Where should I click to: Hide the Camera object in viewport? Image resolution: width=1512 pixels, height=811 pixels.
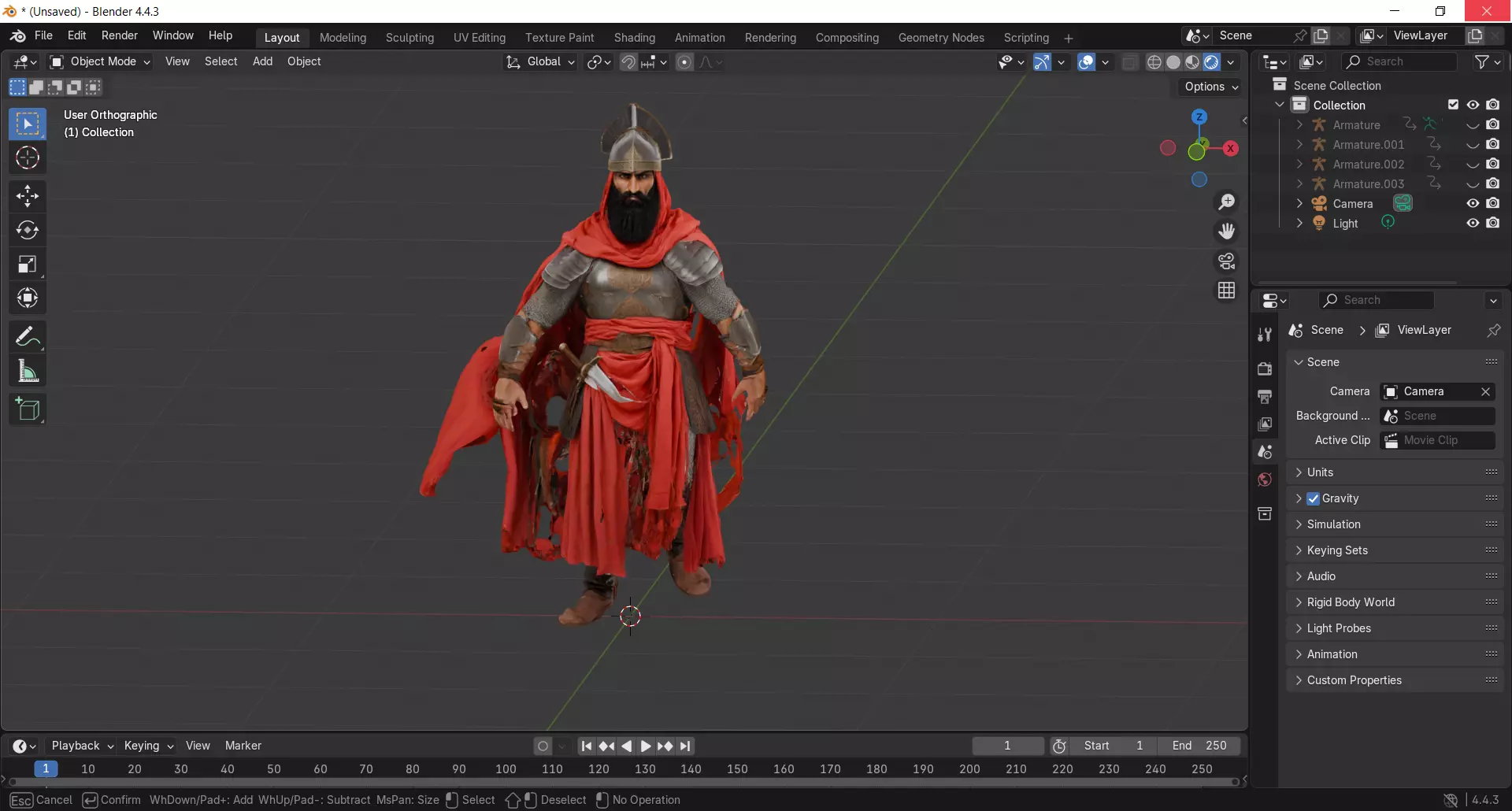point(1473,203)
